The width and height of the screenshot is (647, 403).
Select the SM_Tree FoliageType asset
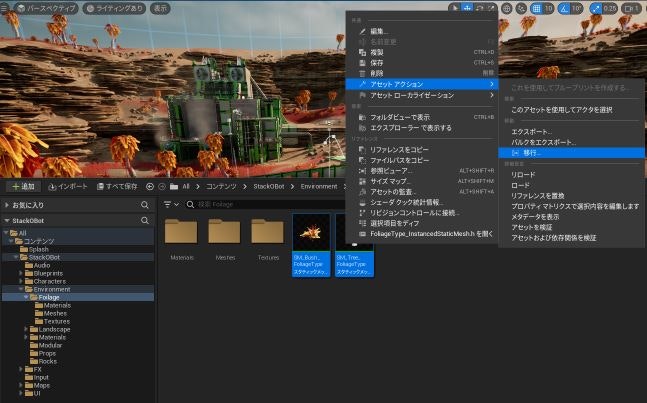coord(355,245)
